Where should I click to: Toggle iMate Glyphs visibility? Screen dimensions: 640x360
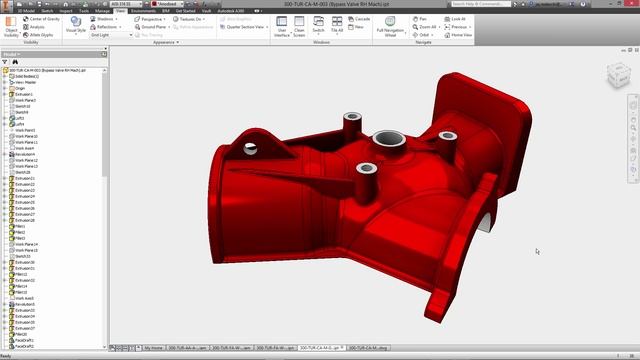pos(38,35)
